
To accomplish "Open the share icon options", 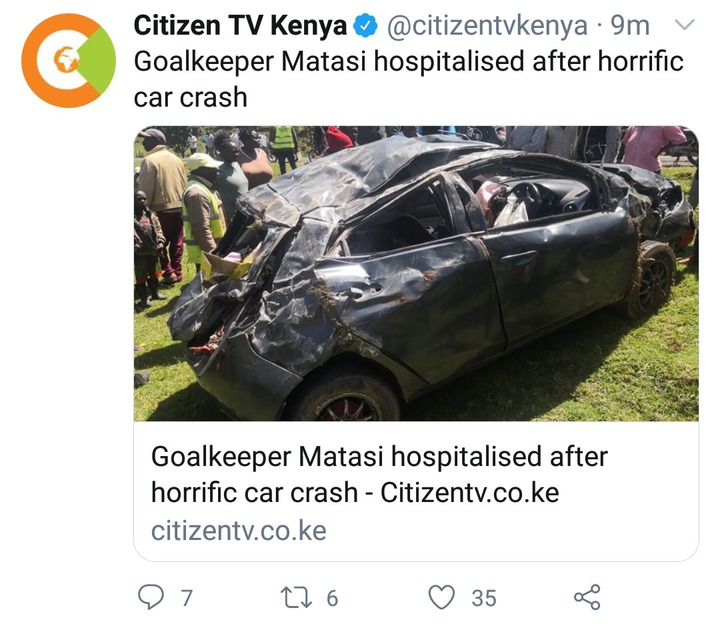I will [587, 597].
